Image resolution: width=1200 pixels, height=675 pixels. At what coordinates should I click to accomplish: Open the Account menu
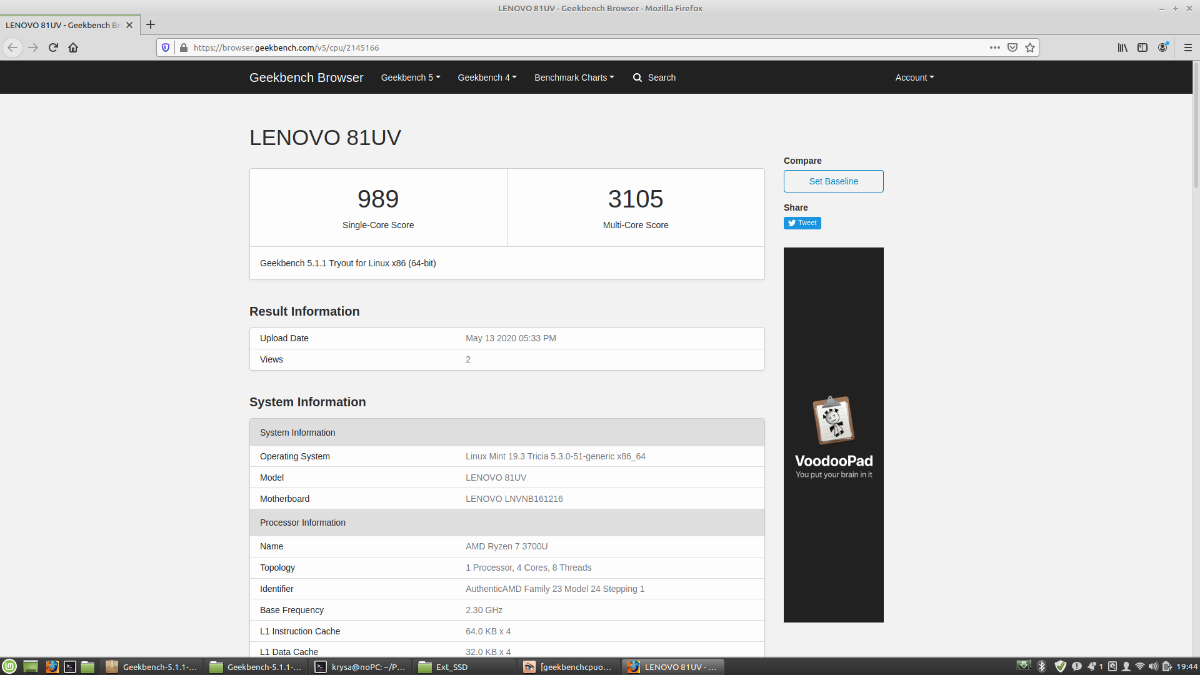click(x=914, y=78)
